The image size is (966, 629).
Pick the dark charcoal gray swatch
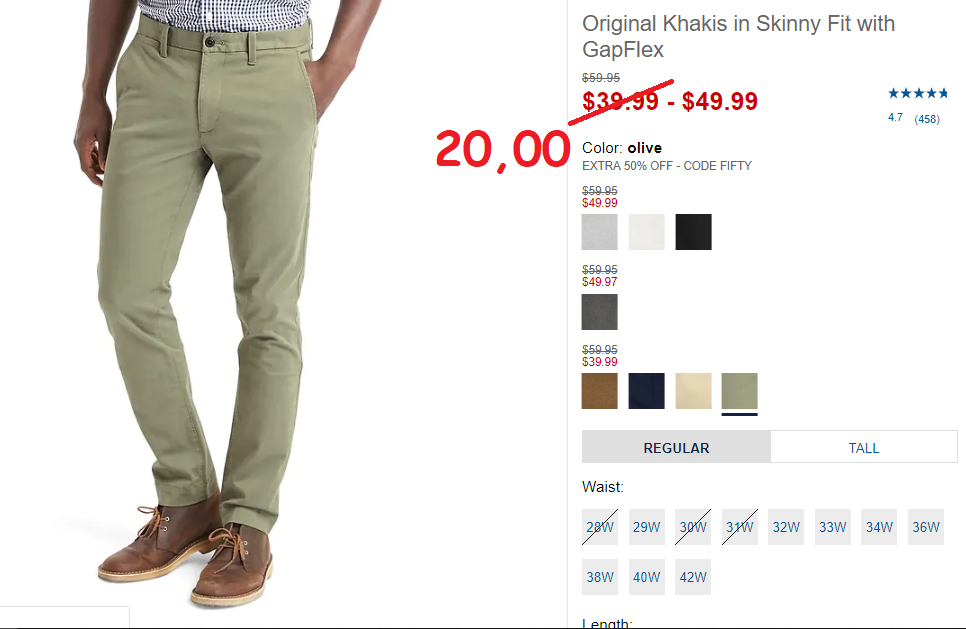599,312
